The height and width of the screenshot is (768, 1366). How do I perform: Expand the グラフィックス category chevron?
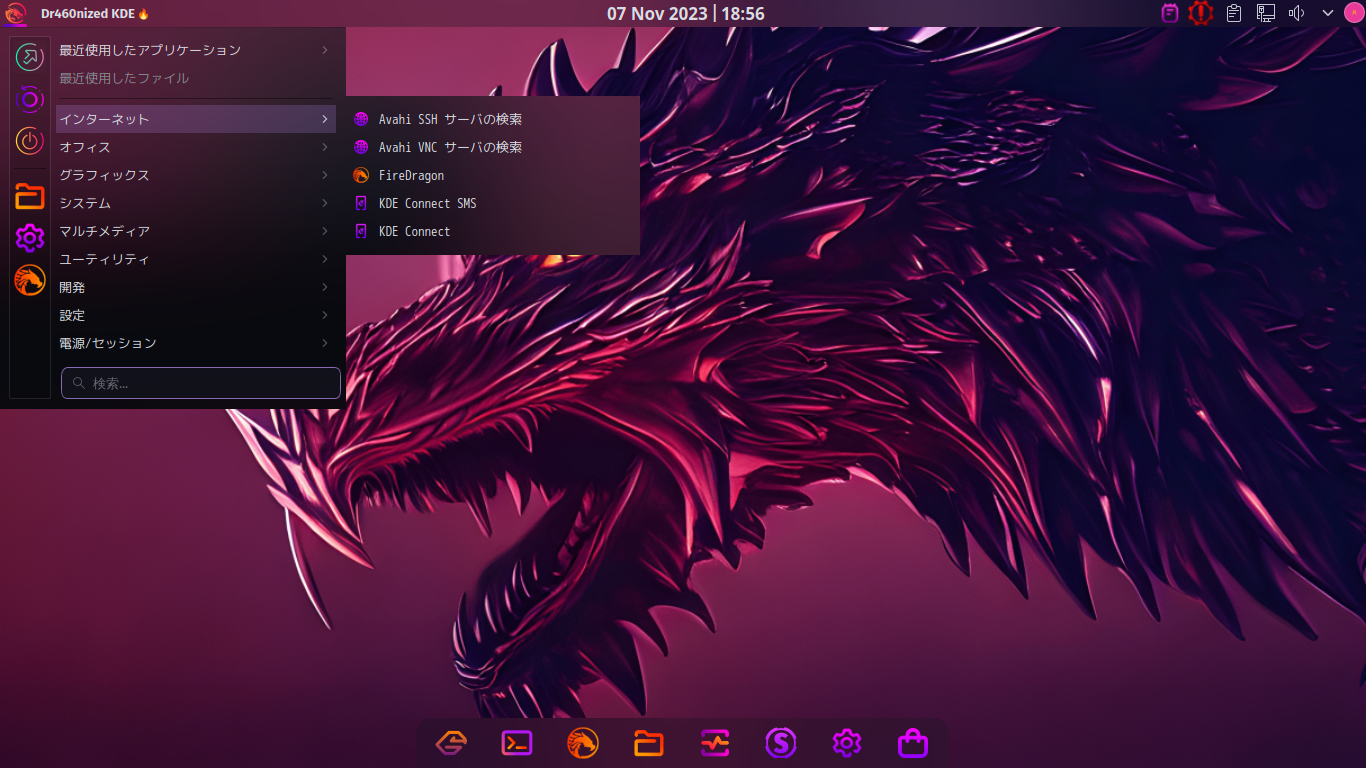click(x=325, y=175)
